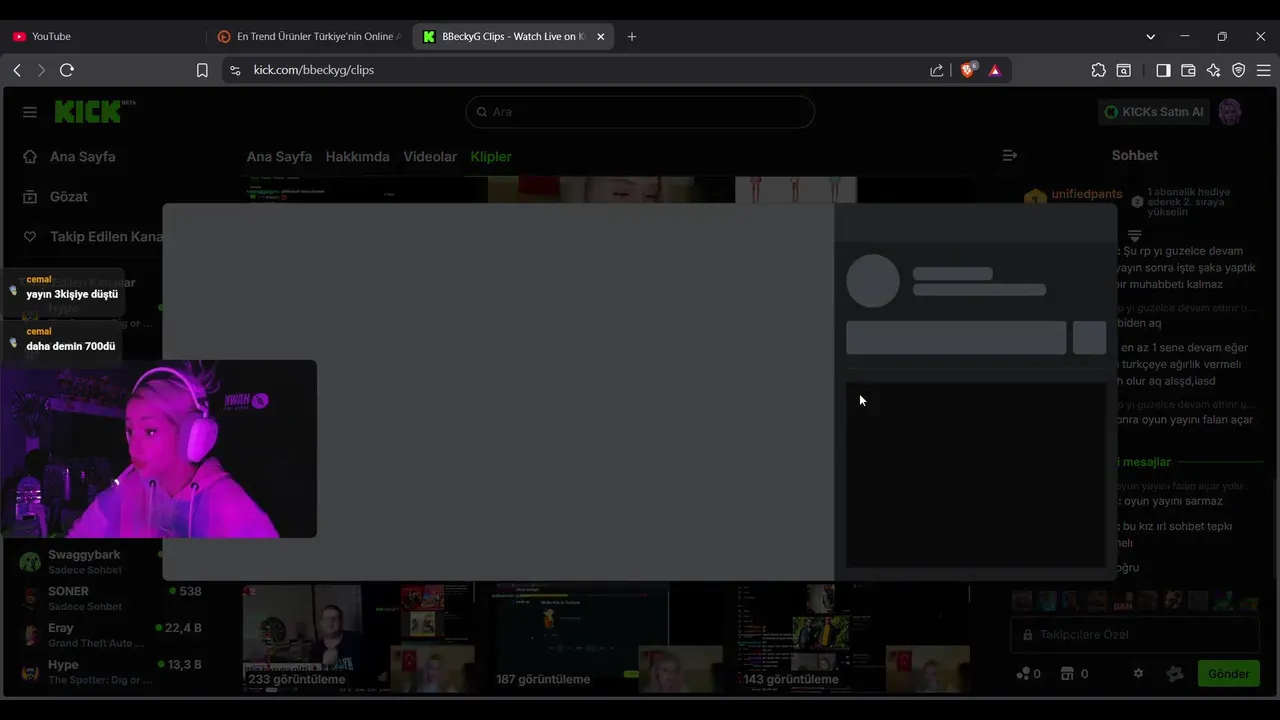Viewport: 1280px width, 720px height.
Task: Select the Ana Sayfa channel tab
Action: [279, 156]
